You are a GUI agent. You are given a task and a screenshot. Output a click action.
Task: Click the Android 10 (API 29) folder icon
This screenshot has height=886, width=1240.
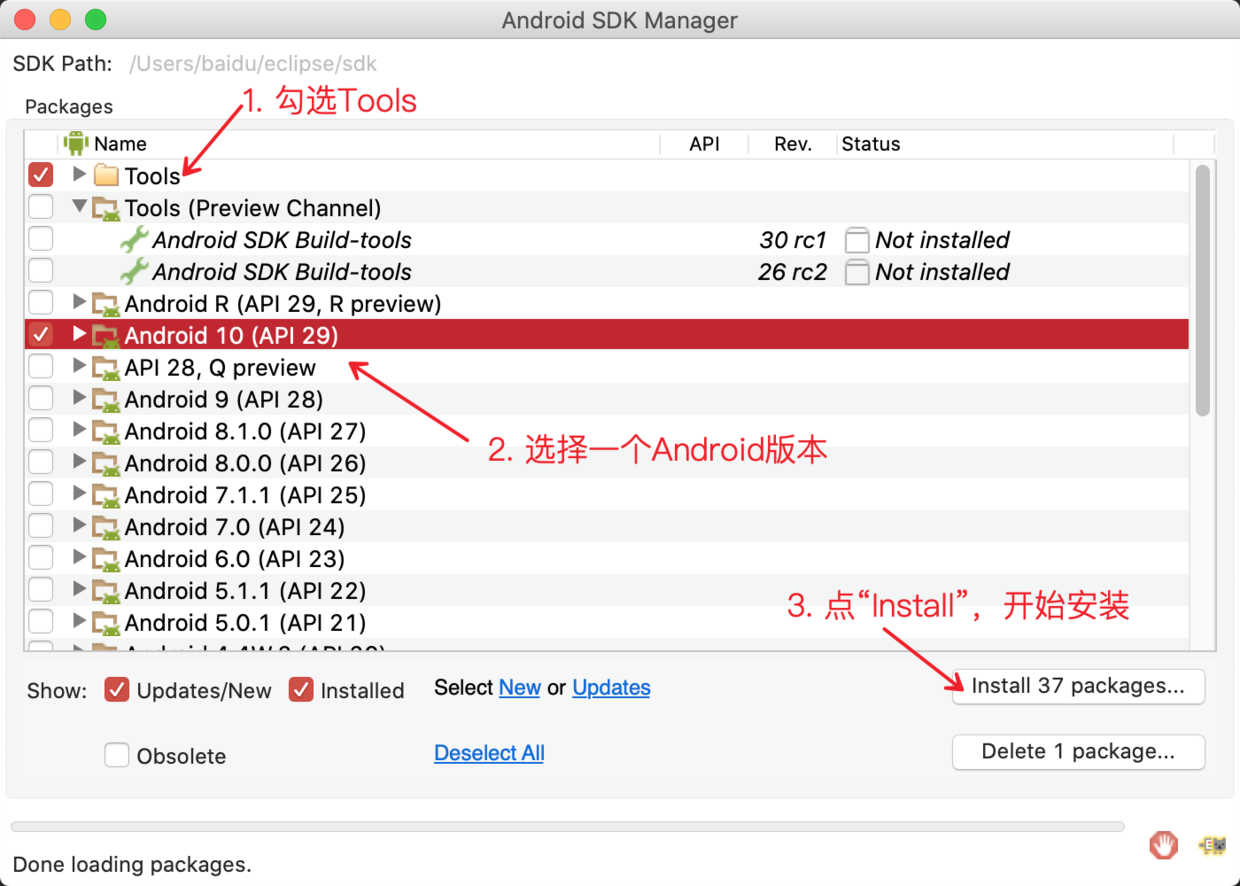106,336
